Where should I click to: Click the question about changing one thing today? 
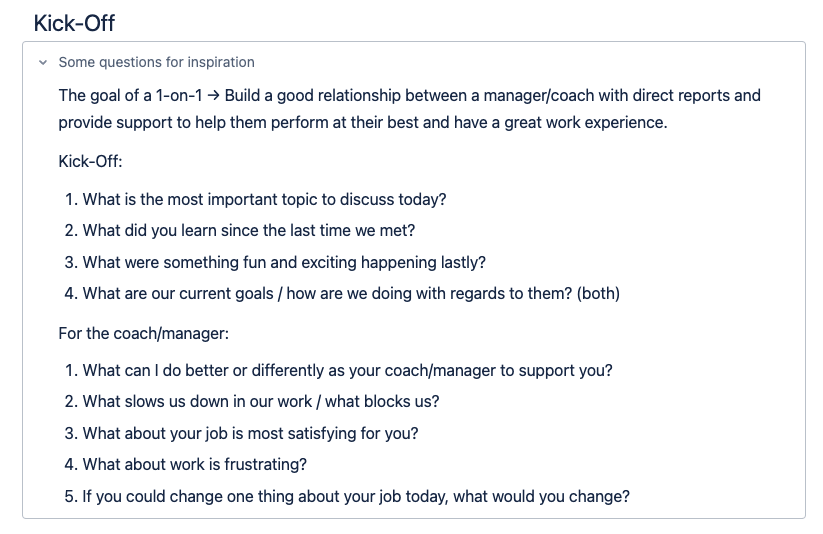(x=355, y=496)
